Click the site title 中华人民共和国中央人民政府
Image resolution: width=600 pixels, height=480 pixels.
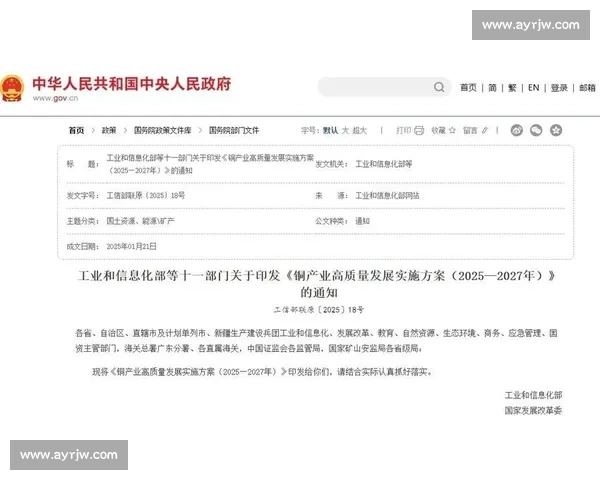tap(132, 84)
